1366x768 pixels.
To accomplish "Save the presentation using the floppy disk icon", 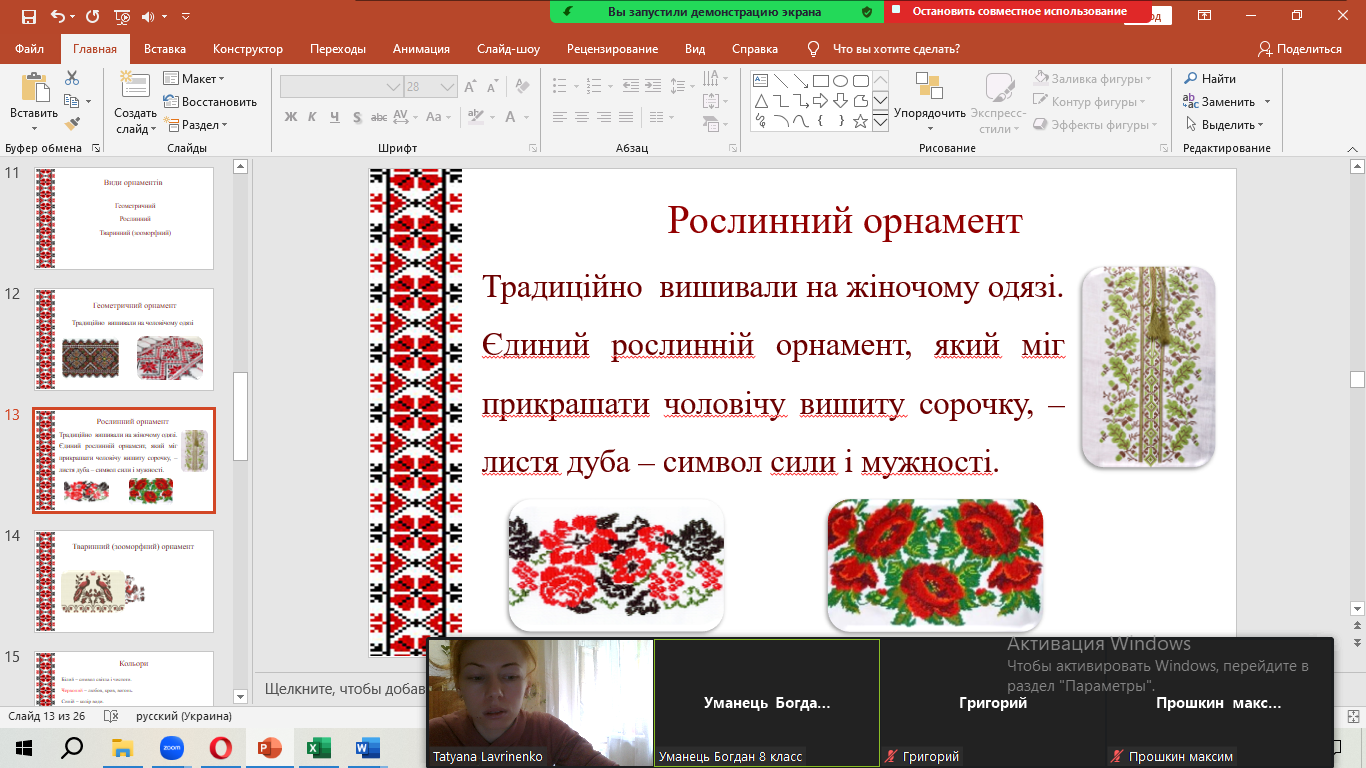I will tap(28, 16).
